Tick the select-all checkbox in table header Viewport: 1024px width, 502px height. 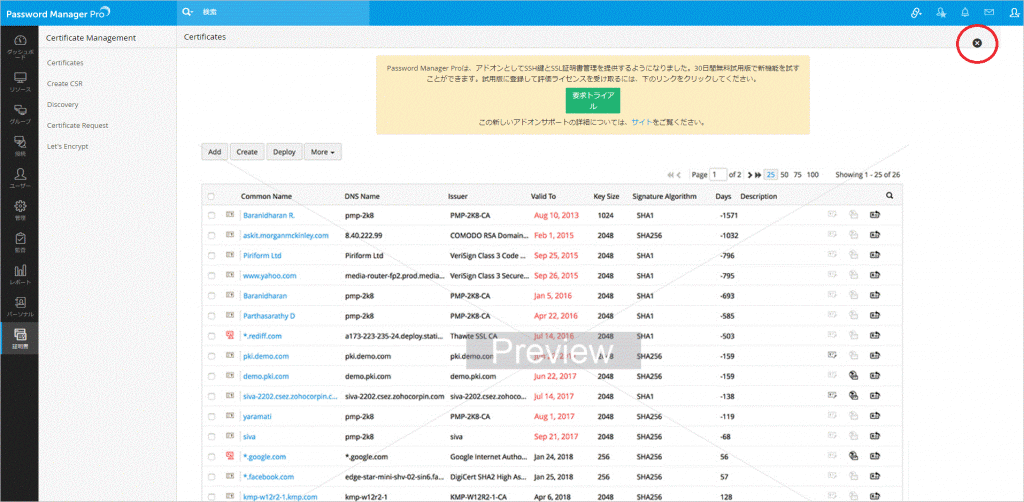point(211,197)
